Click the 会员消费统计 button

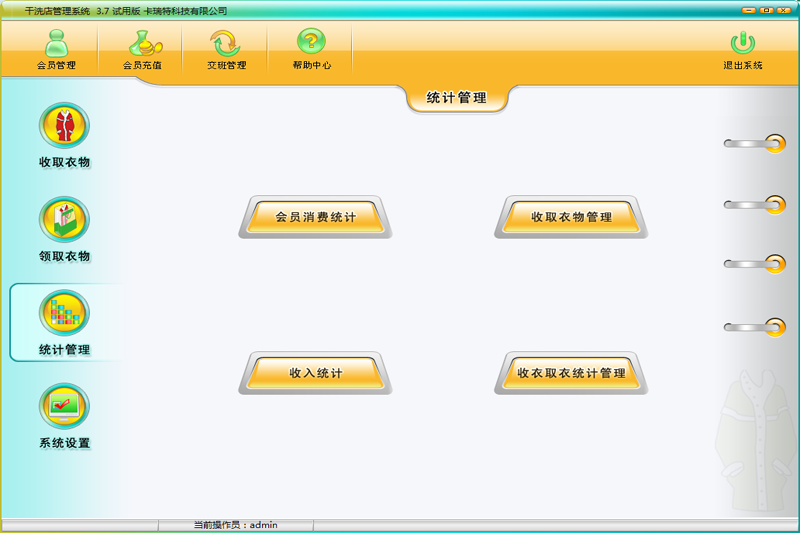[x=315, y=217]
